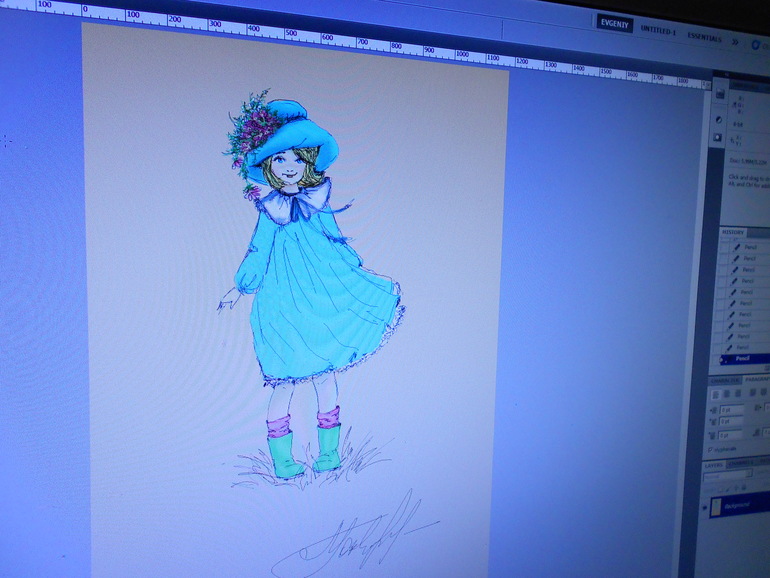The height and width of the screenshot is (578, 770).
Task: Click the indent left margin field
Action: [x=732, y=410]
